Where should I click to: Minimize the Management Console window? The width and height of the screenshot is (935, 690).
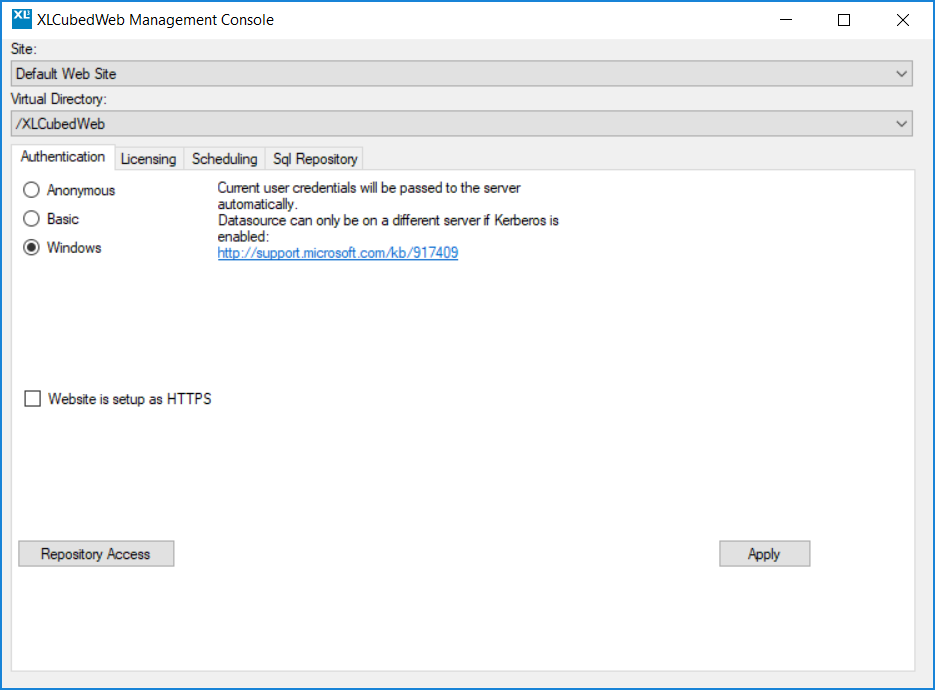point(786,20)
